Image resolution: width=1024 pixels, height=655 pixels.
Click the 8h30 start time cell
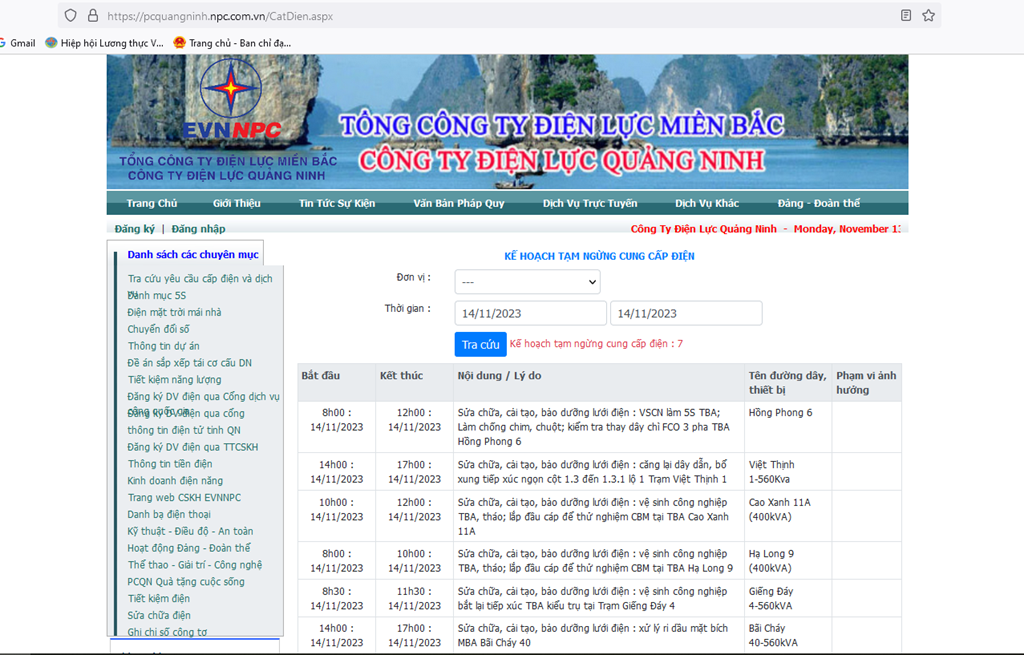[x=336, y=599]
